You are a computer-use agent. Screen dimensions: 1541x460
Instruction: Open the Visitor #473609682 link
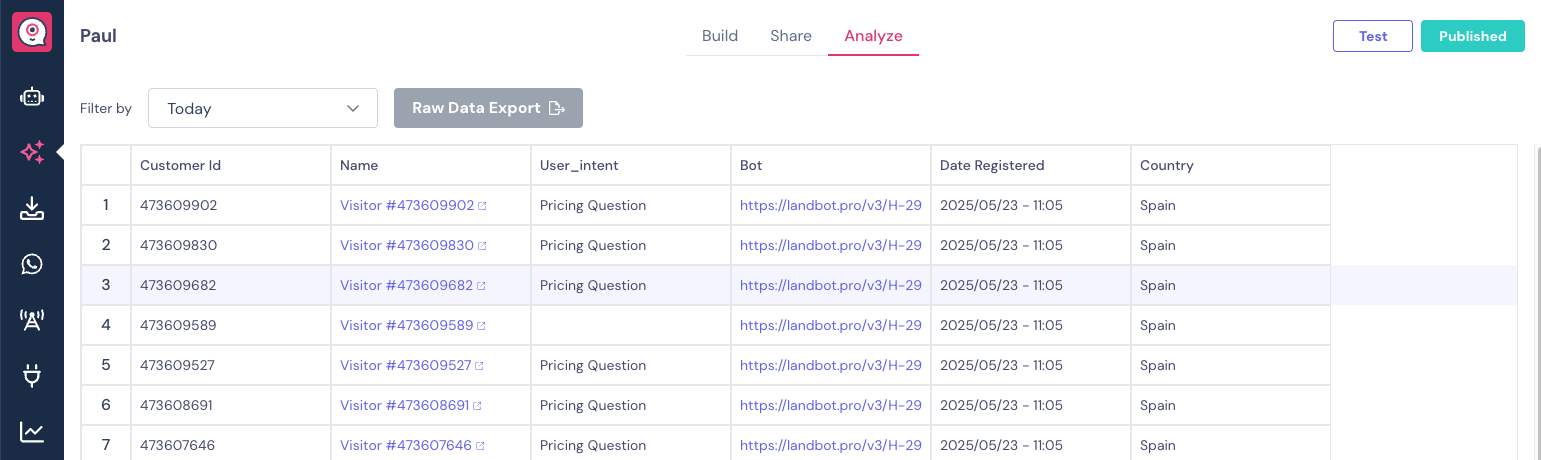coord(406,285)
